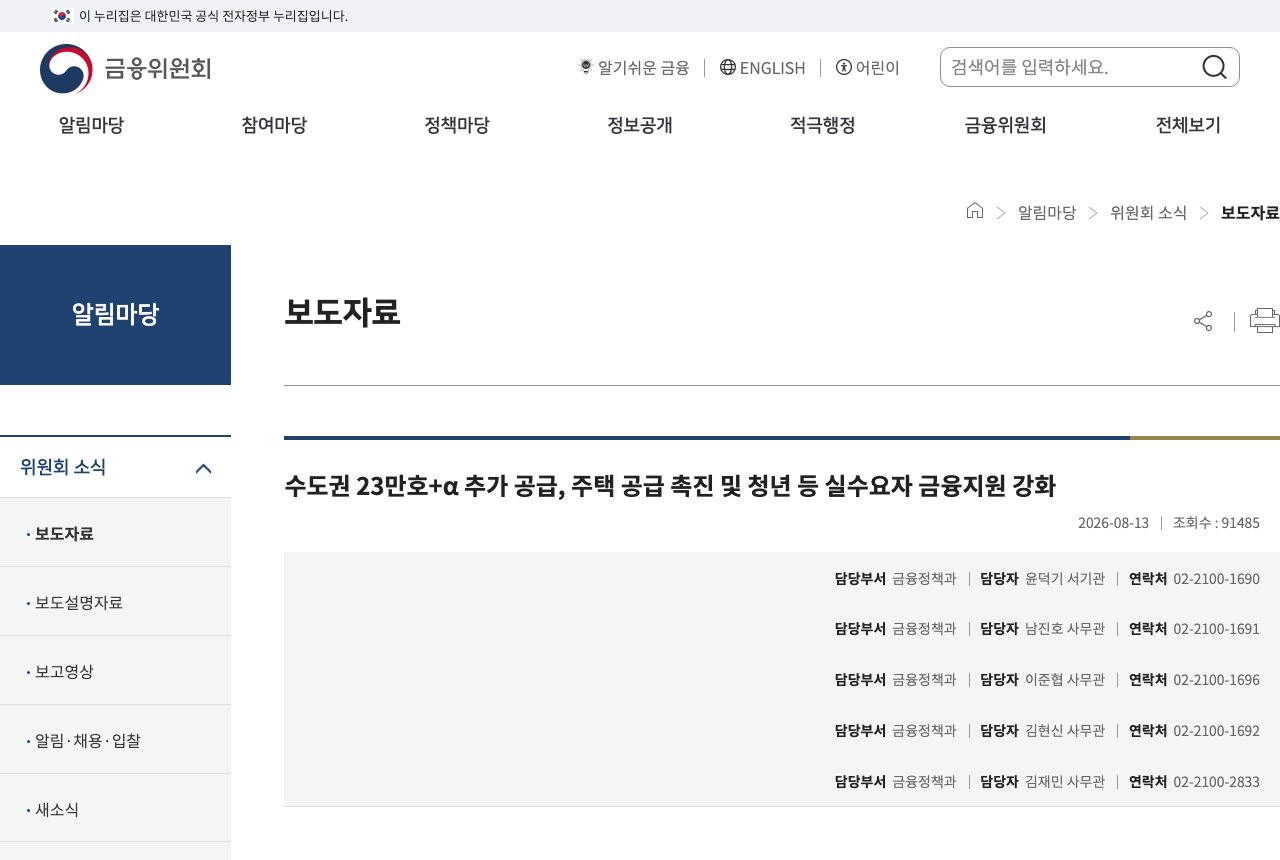Click 알림마당 in the breadcrumb
Viewport: 1280px width, 860px height.
[1047, 212]
